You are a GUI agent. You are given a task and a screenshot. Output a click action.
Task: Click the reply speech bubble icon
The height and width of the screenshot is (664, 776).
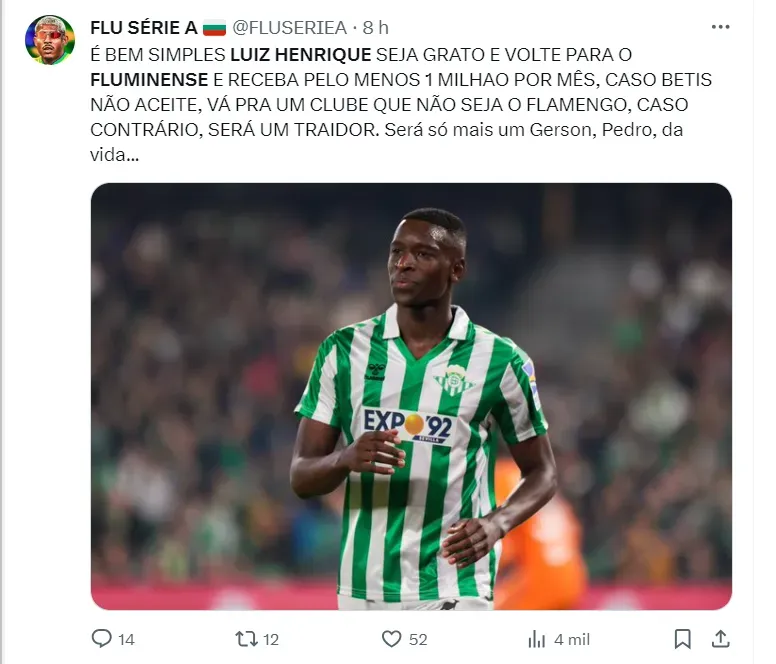(x=101, y=638)
